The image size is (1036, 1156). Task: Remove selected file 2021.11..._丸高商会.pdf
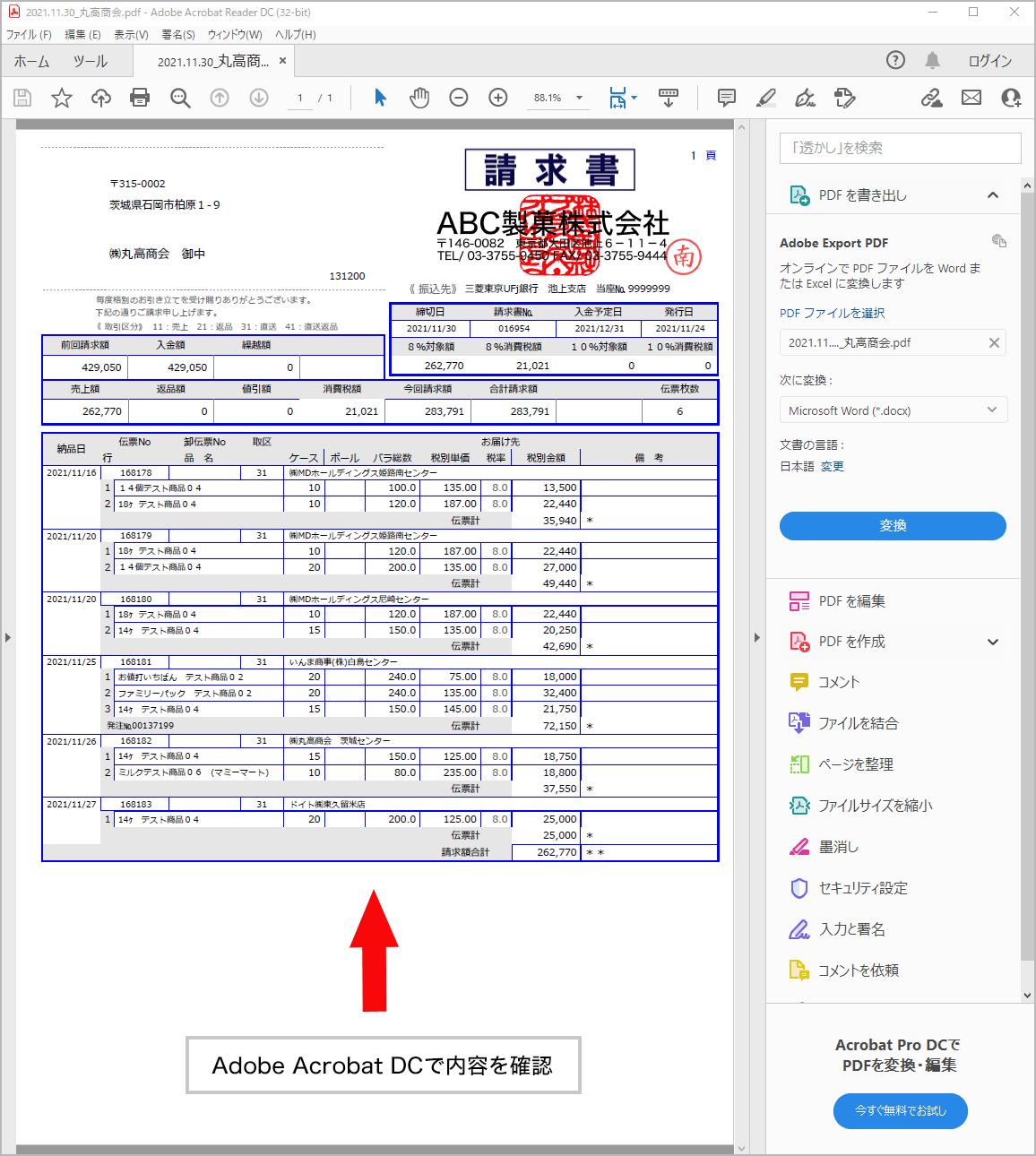[x=994, y=342]
